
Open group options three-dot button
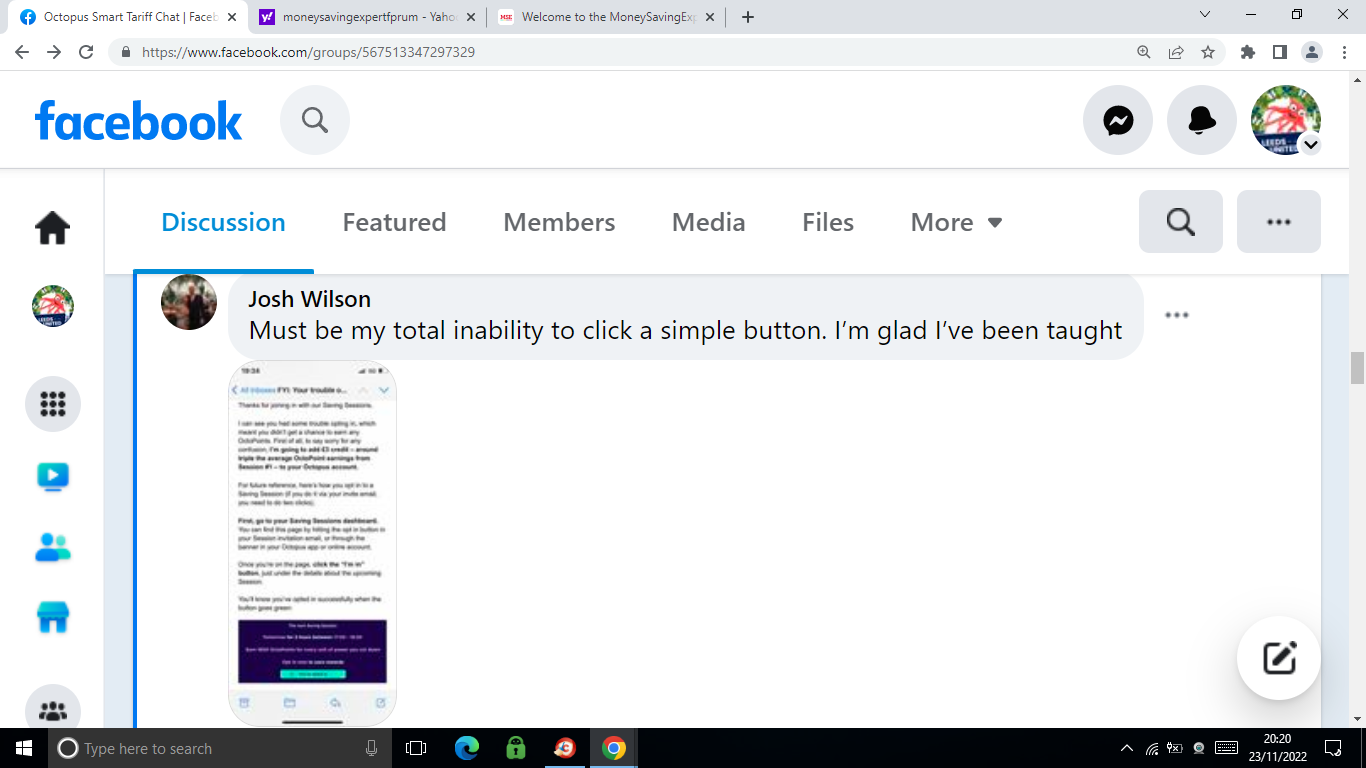click(1279, 221)
